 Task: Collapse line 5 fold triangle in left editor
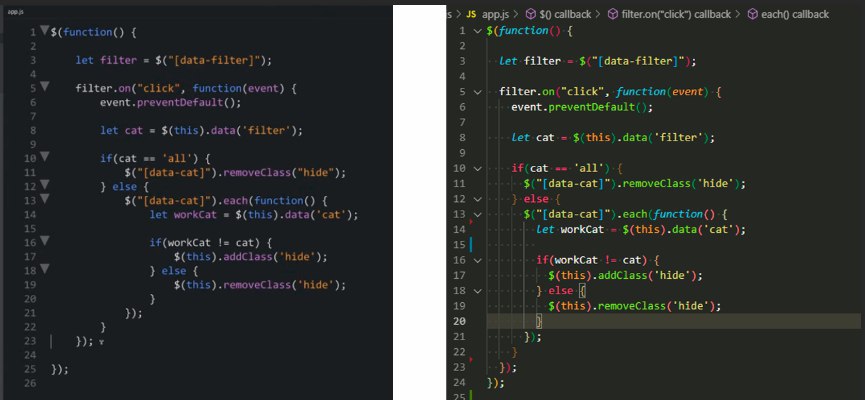45,86
